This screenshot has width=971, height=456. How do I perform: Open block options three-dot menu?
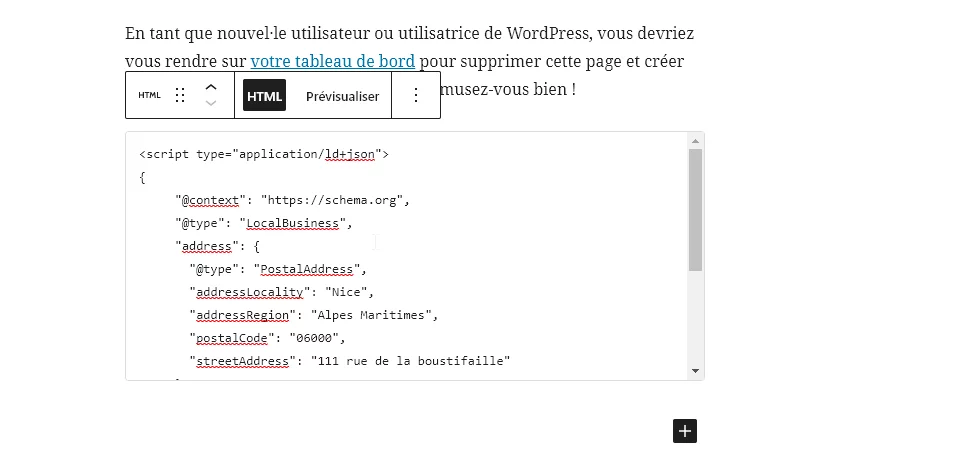(x=416, y=96)
